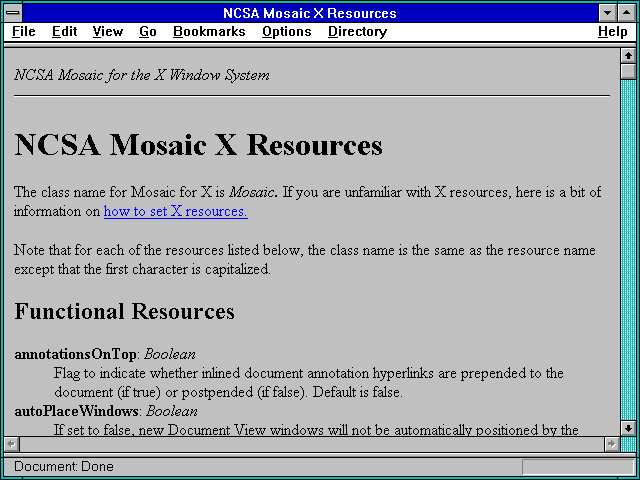Click the horizontal scrollbar track
The image size is (640, 480).
click(x=312, y=444)
